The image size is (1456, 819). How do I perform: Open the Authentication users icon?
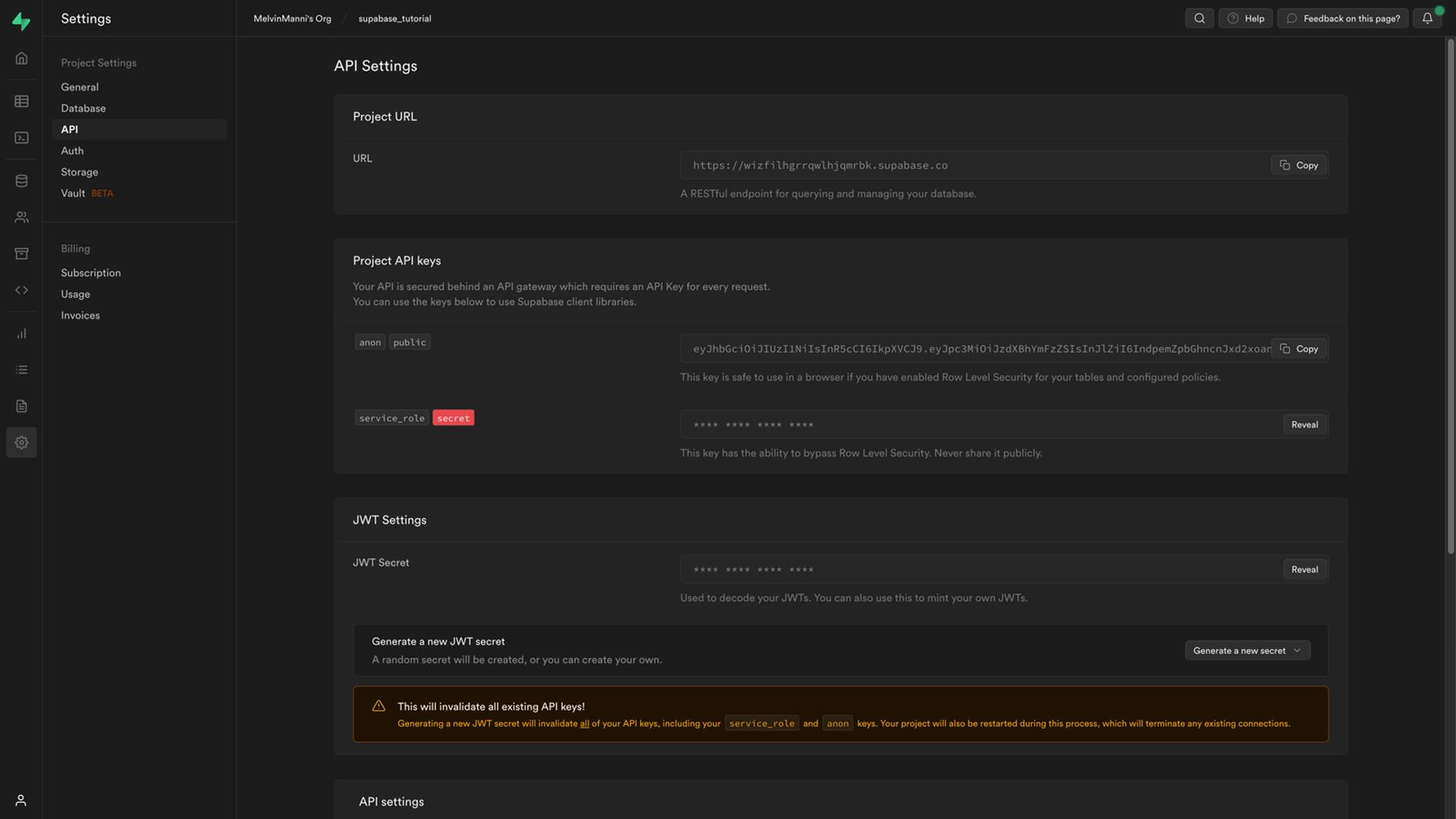[x=21, y=217]
